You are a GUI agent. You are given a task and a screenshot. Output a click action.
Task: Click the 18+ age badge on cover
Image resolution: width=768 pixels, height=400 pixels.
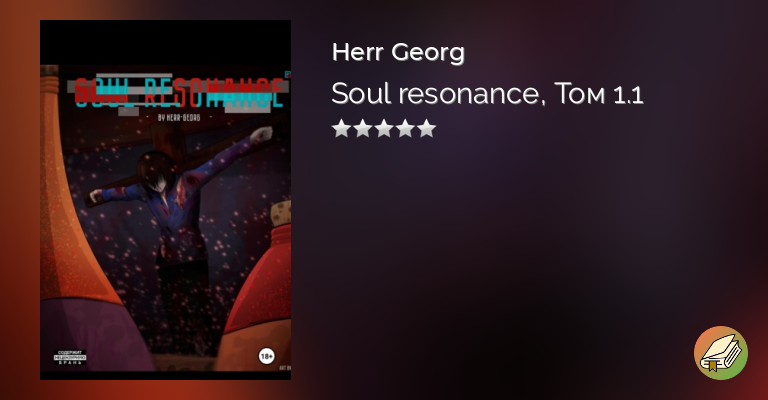(x=266, y=356)
